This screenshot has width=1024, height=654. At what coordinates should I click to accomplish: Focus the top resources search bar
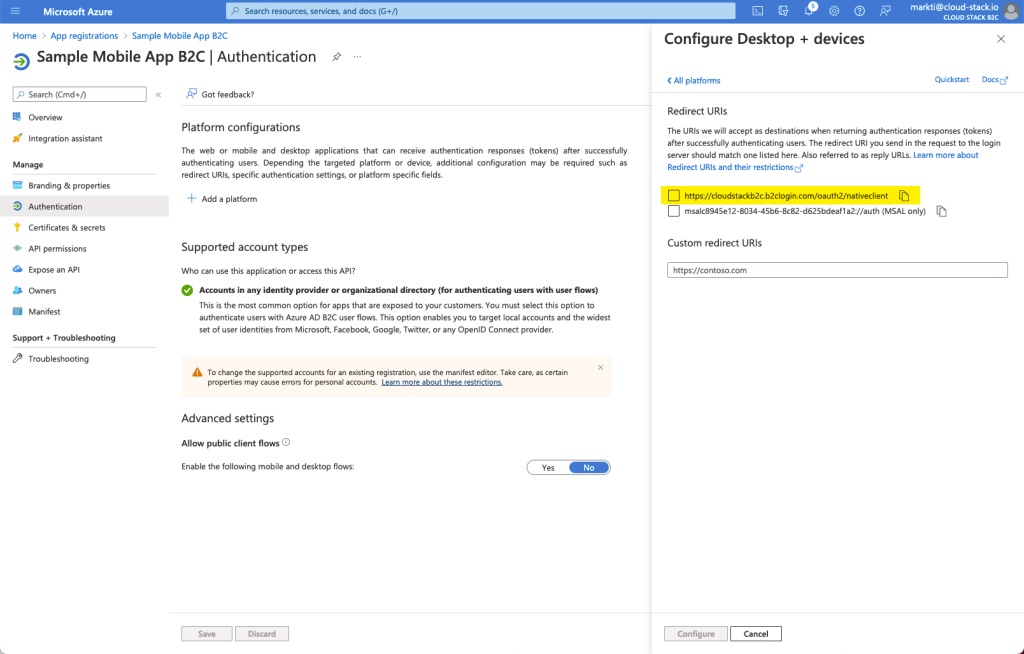click(481, 11)
